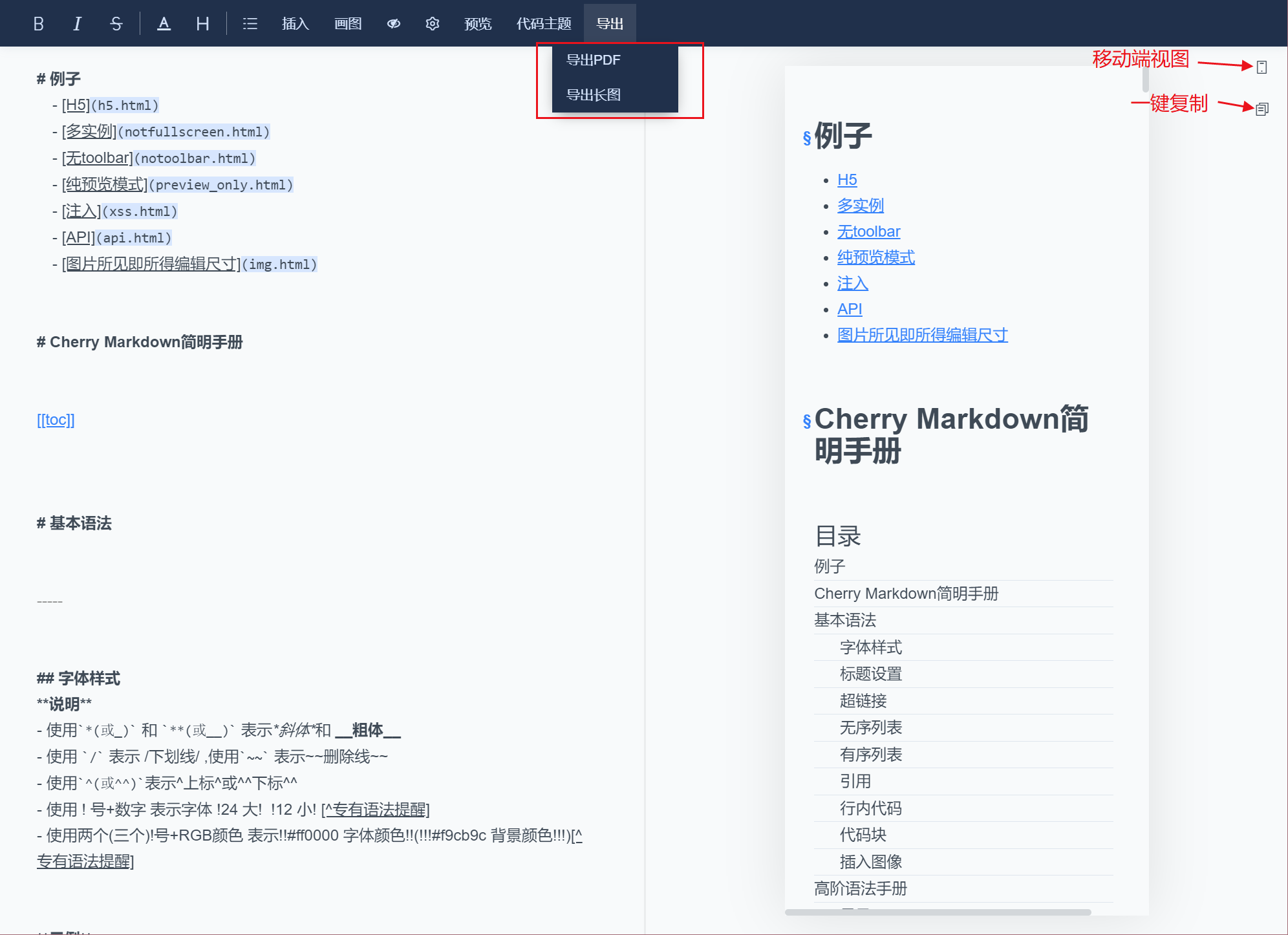Expand the 插入 insert dropdown
1288x935 pixels.
(295, 24)
